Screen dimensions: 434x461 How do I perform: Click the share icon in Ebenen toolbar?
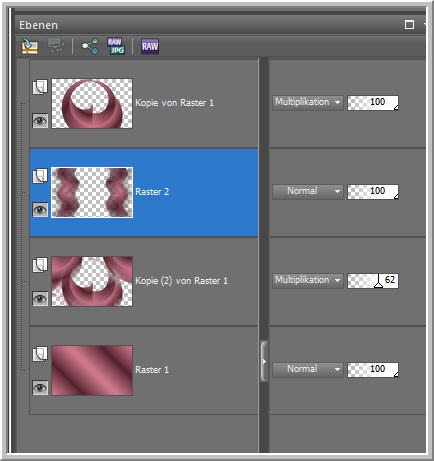(90, 46)
